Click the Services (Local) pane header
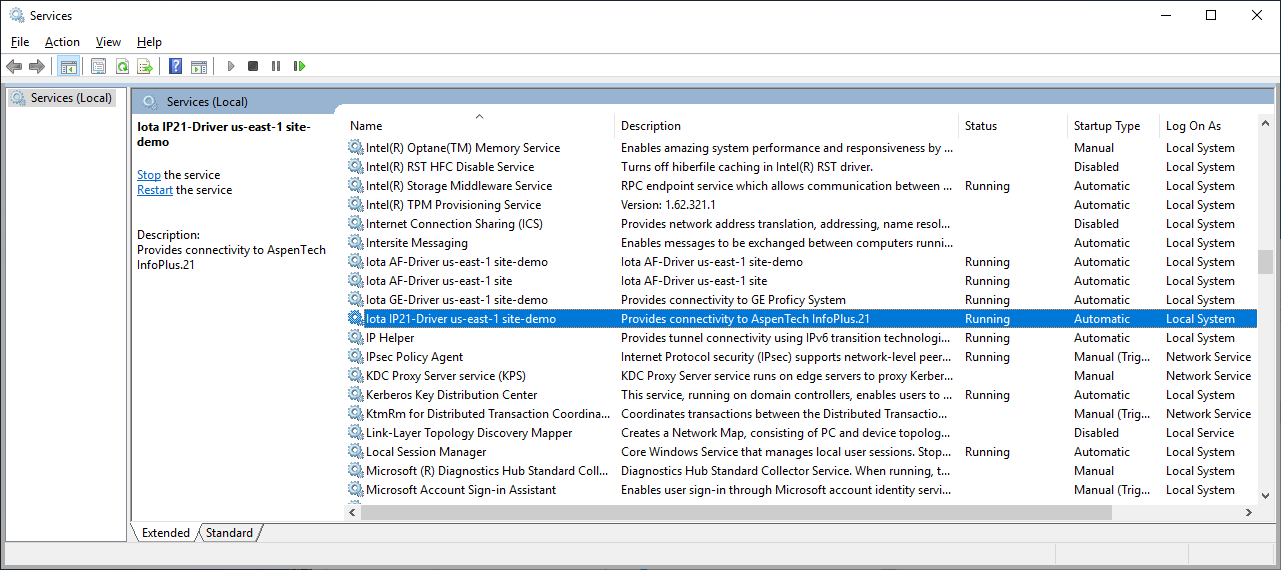The height and width of the screenshot is (570, 1281). pos(207,102)
